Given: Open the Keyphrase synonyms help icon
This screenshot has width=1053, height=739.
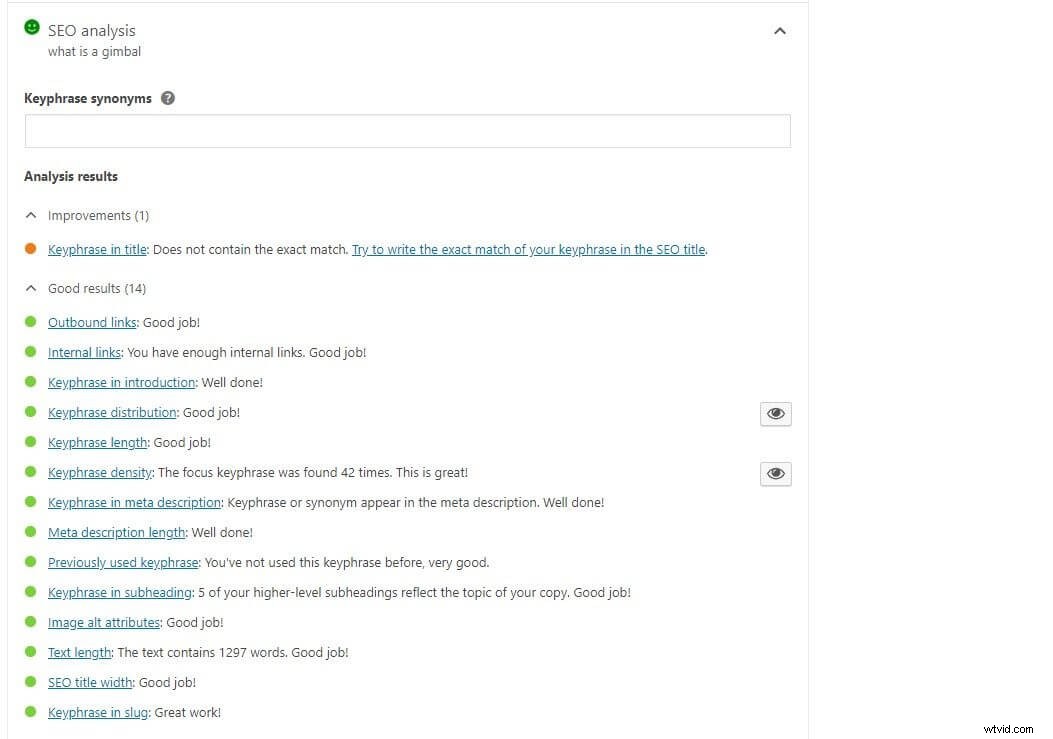Looking at the screenshot, I should tap(168, 98).
